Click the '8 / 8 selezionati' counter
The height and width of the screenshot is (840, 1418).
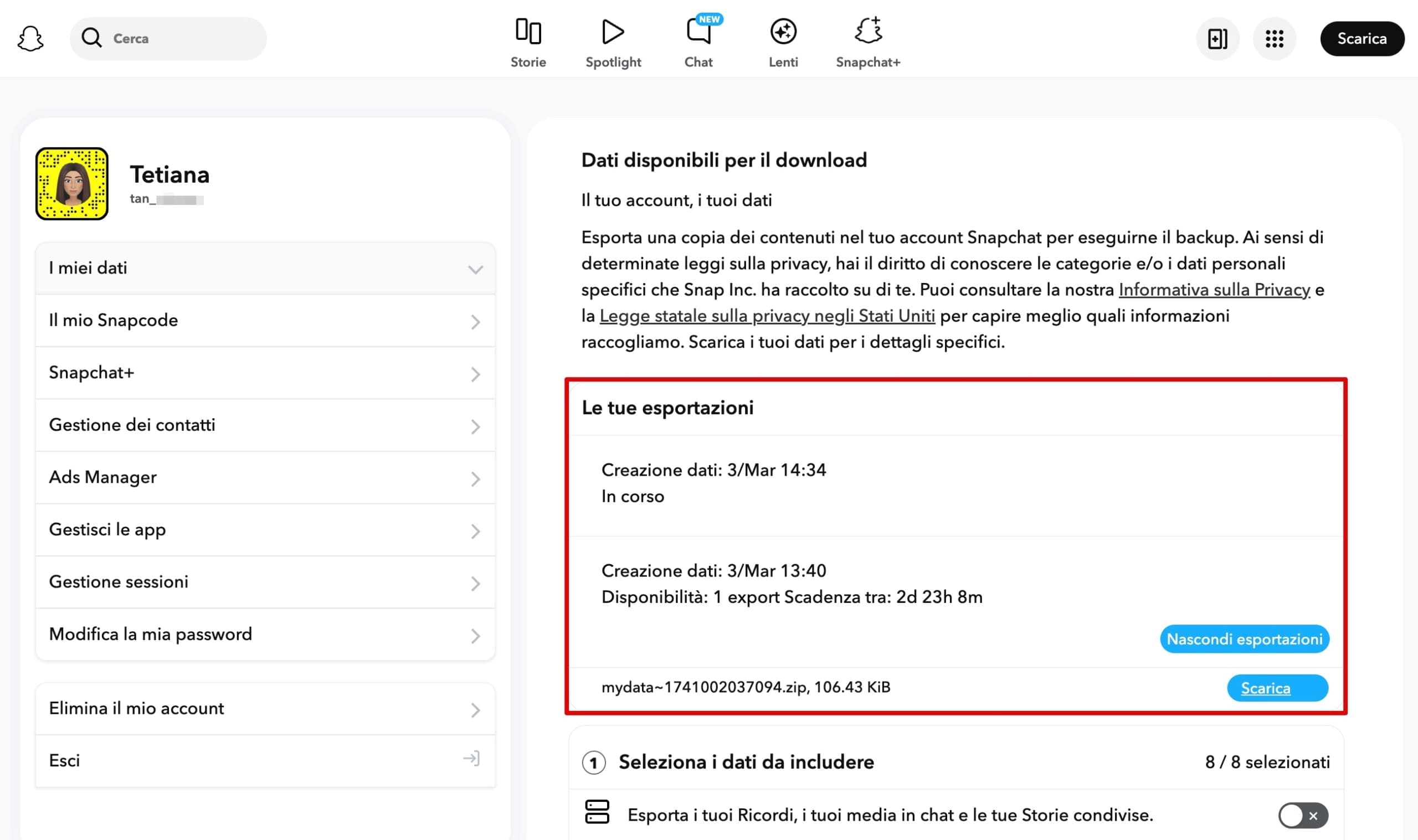point(1267,762)
